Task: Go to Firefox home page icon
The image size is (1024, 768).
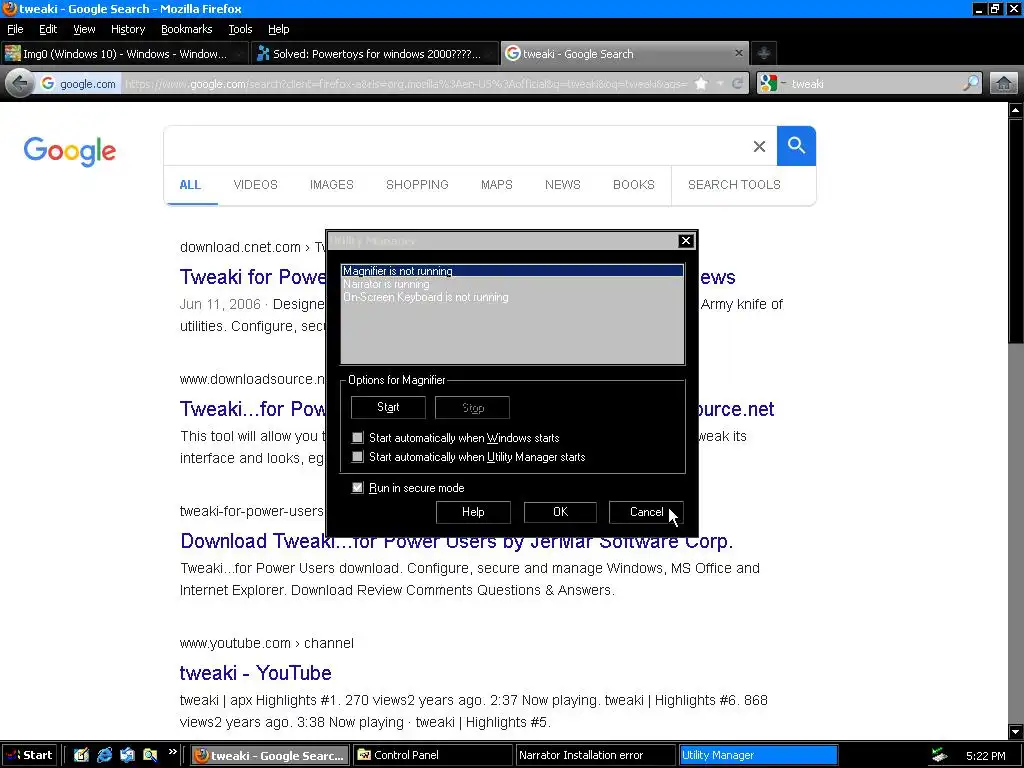Action: coord(1004,84)
